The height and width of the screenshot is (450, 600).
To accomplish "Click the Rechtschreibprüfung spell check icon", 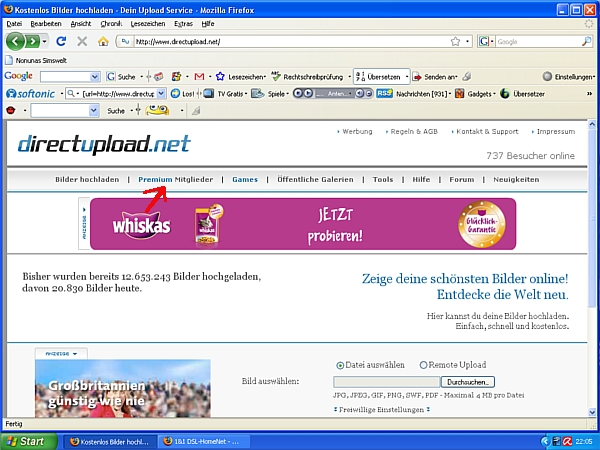I will [275, 76].
